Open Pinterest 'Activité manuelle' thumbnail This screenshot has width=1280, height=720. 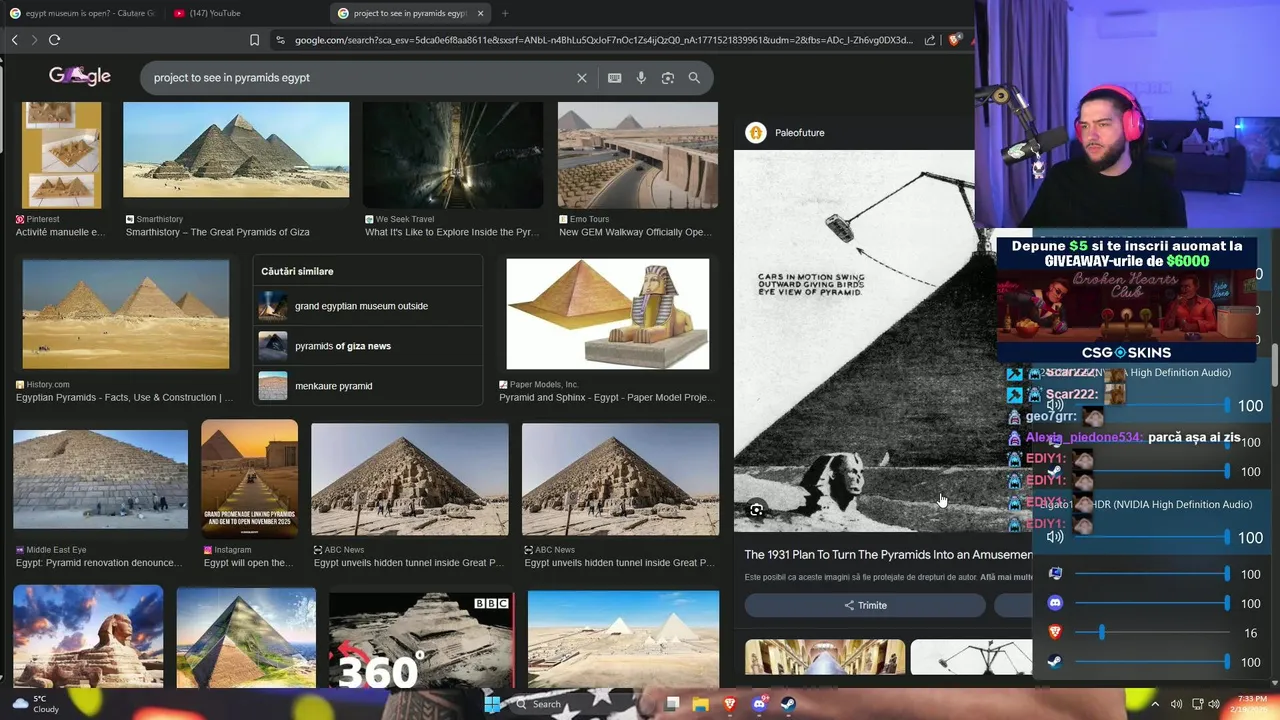coord(61,155)
